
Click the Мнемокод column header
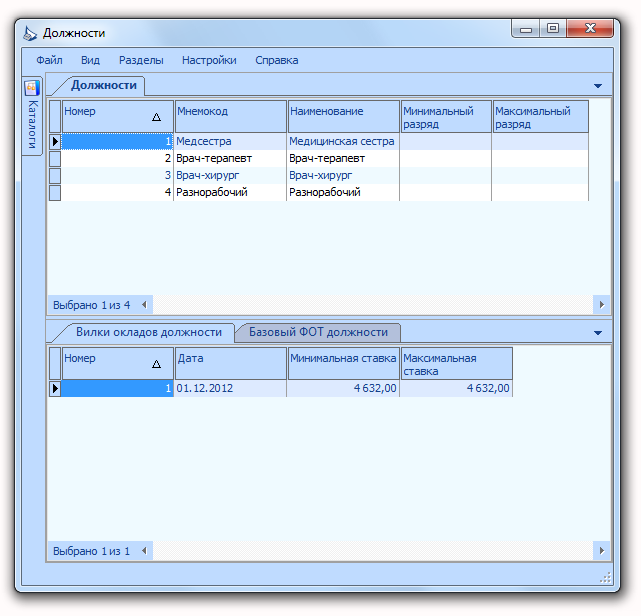pos(231,116)
